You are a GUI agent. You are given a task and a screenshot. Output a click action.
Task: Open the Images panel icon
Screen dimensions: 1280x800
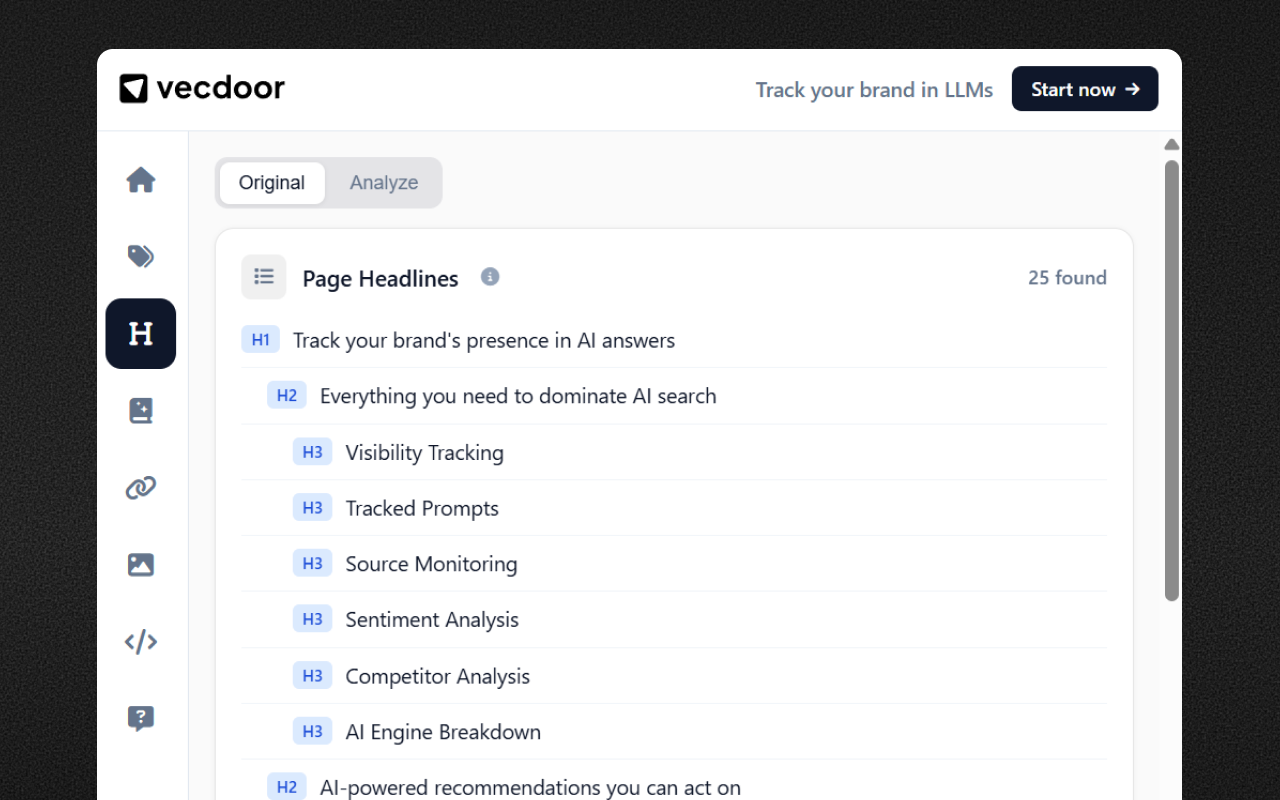pyautogui.click(x=140, y=564)
